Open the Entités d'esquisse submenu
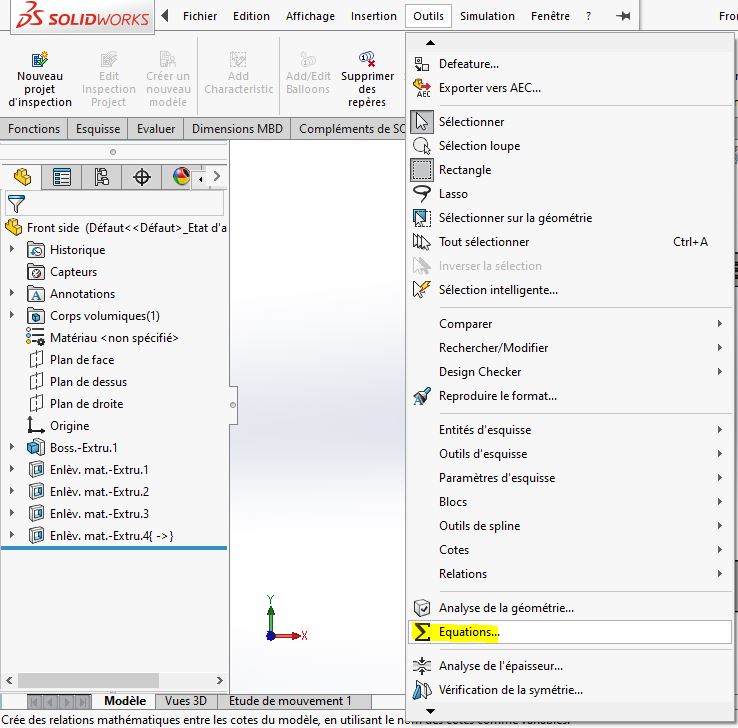 571,430
